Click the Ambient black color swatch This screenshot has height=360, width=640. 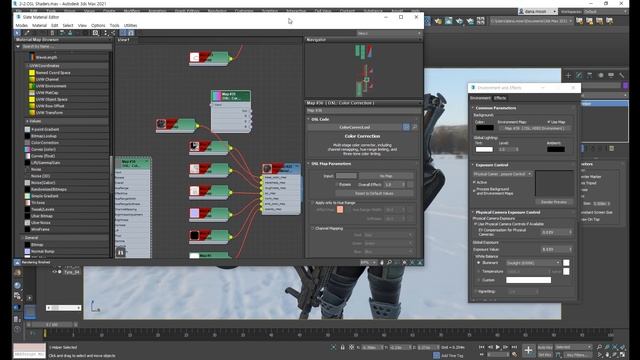[556, 149]
